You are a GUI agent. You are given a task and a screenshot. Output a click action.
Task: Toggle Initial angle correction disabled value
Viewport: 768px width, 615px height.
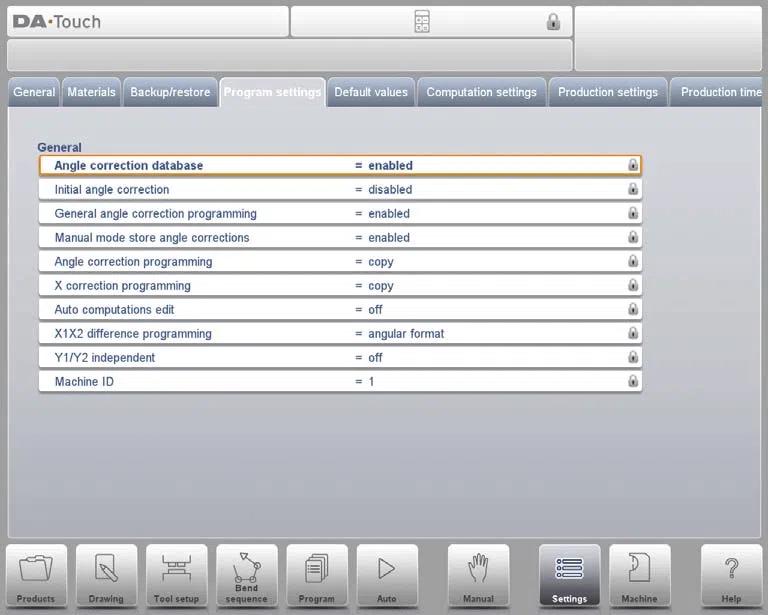coord(390,189)
